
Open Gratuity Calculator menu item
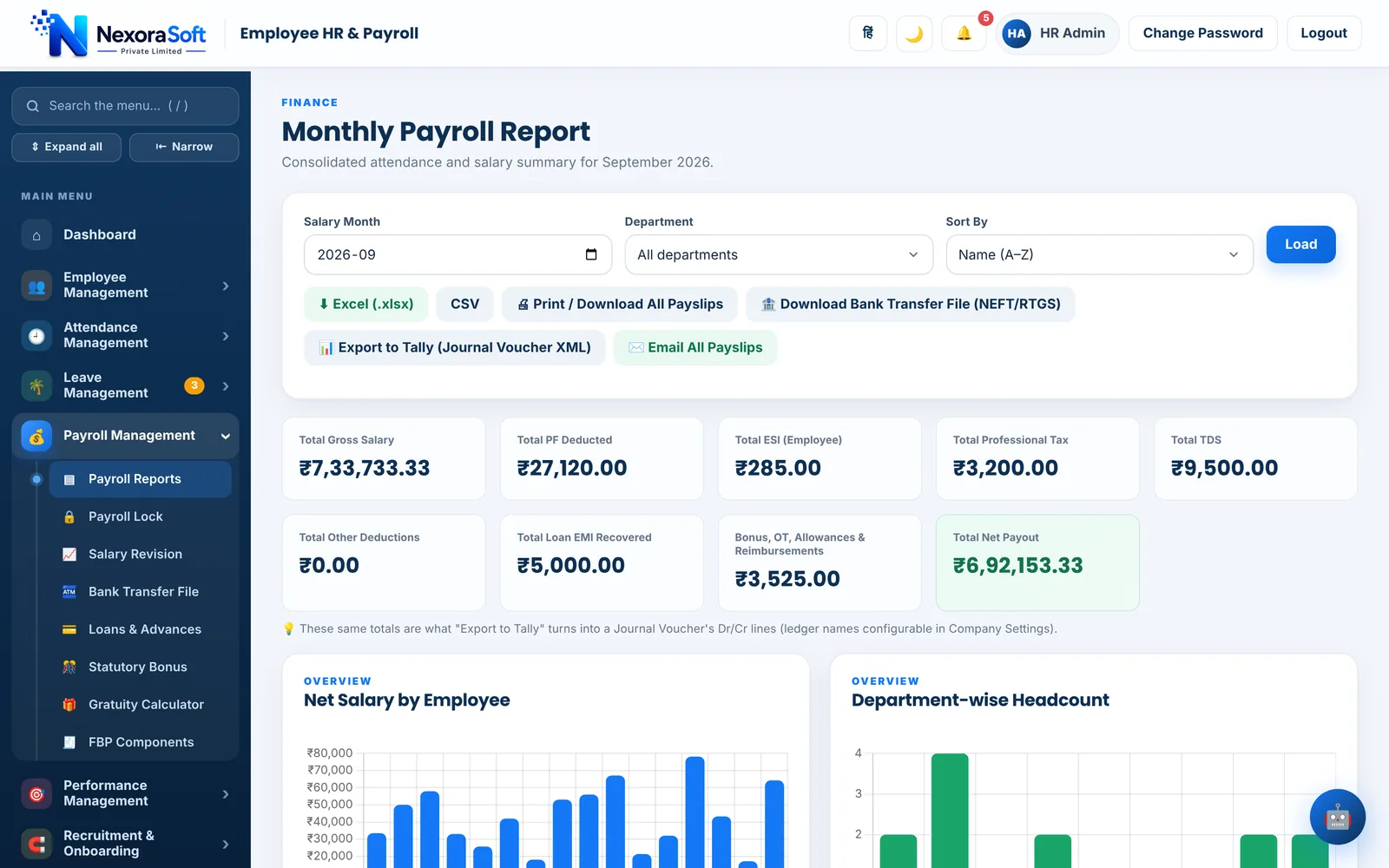coord(140,705)
